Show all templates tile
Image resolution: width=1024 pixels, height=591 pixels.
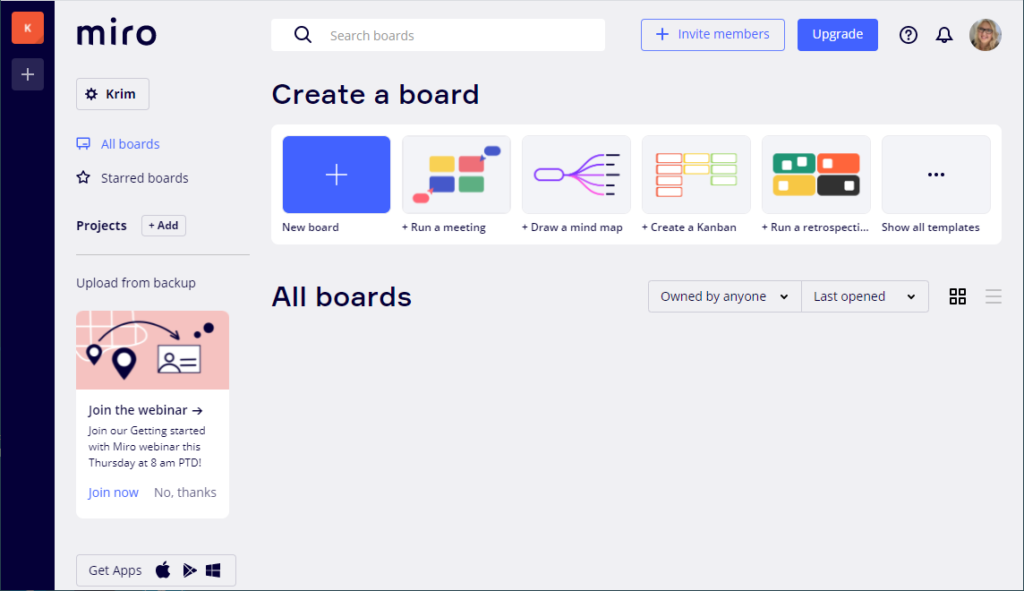pos(936,174)
